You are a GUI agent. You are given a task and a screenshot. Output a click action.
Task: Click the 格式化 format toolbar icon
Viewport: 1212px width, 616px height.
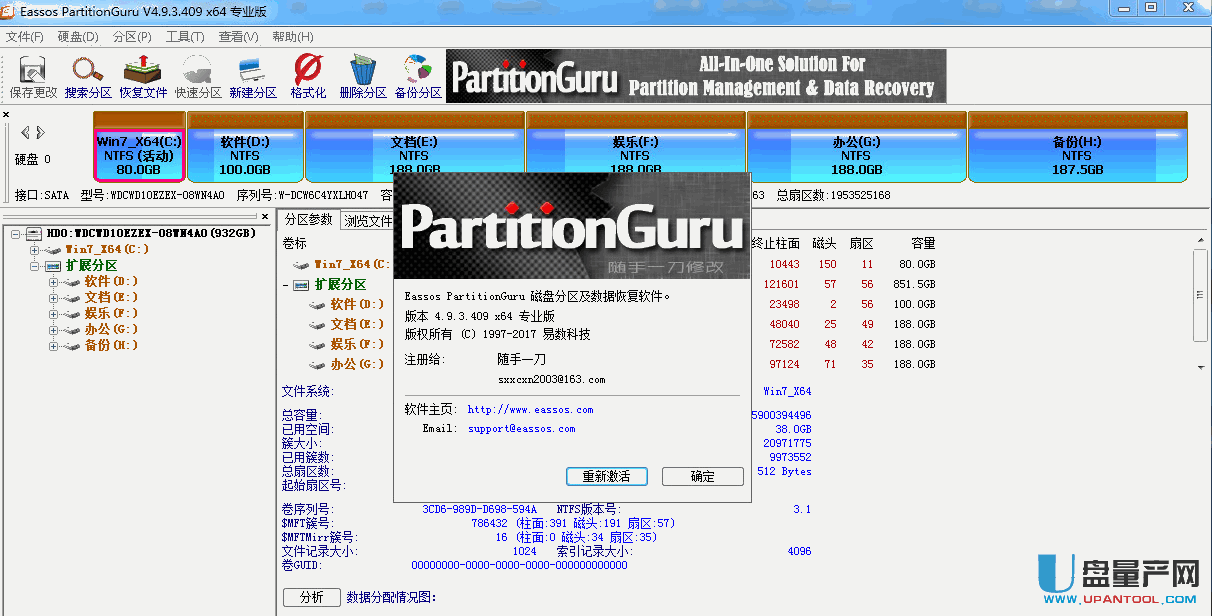[308, 75]
